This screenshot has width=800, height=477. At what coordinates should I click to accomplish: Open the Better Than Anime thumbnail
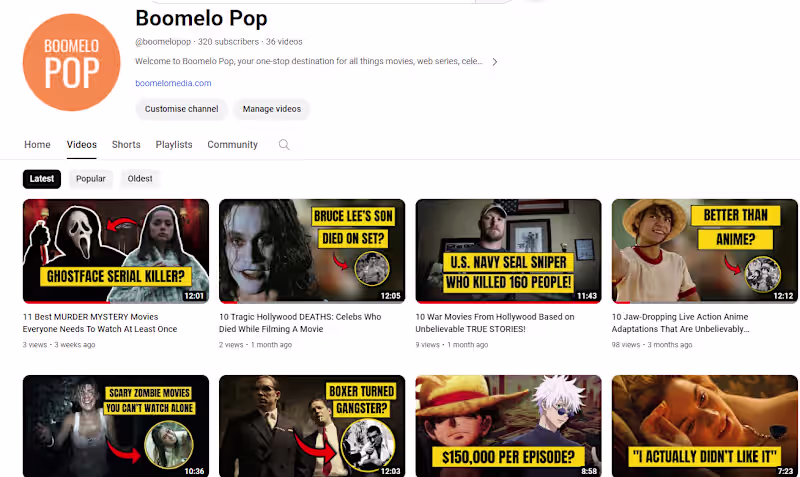pyautogui.click(x=705, y=251)
